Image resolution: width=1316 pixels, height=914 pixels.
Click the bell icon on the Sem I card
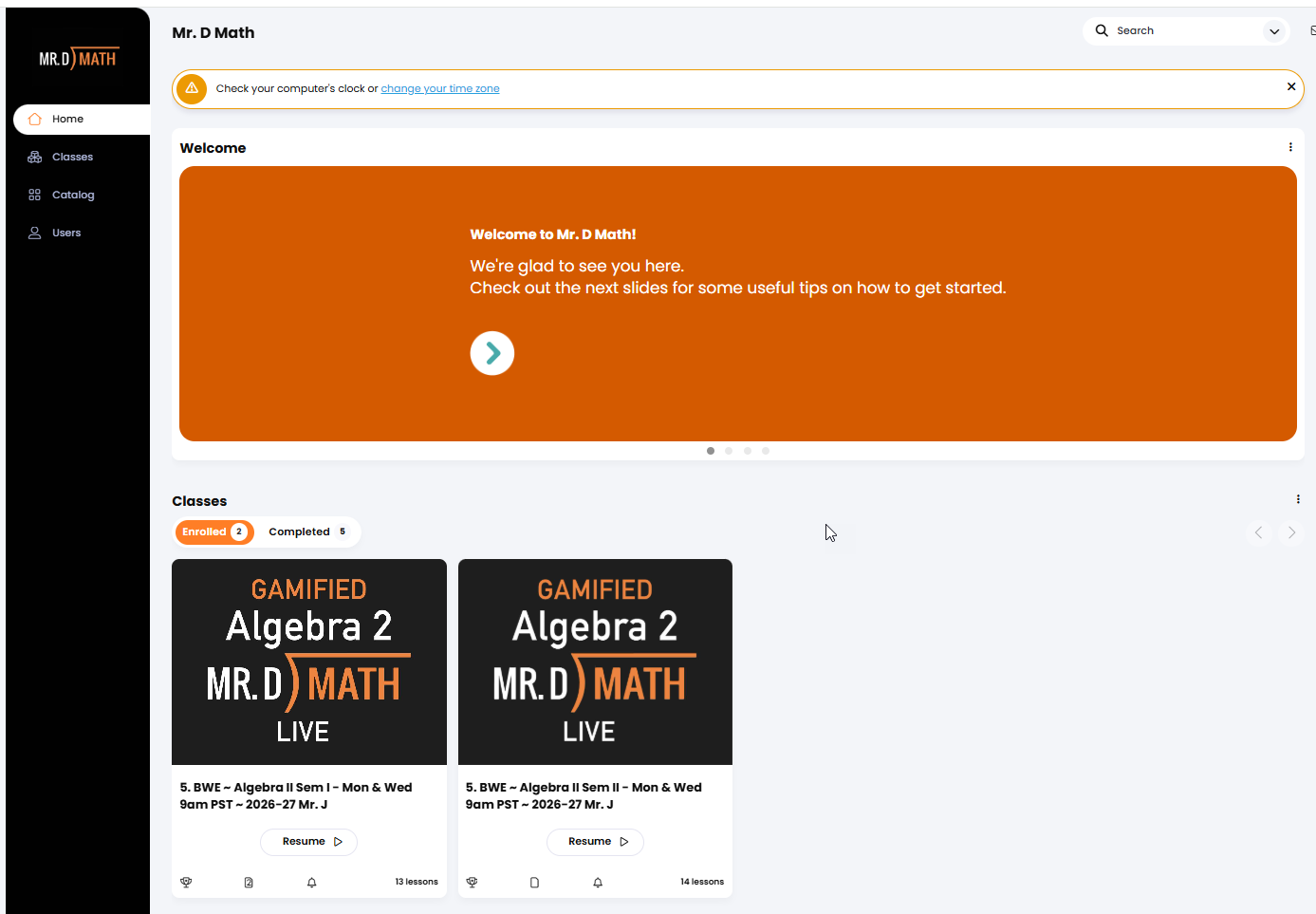point(311,883)
